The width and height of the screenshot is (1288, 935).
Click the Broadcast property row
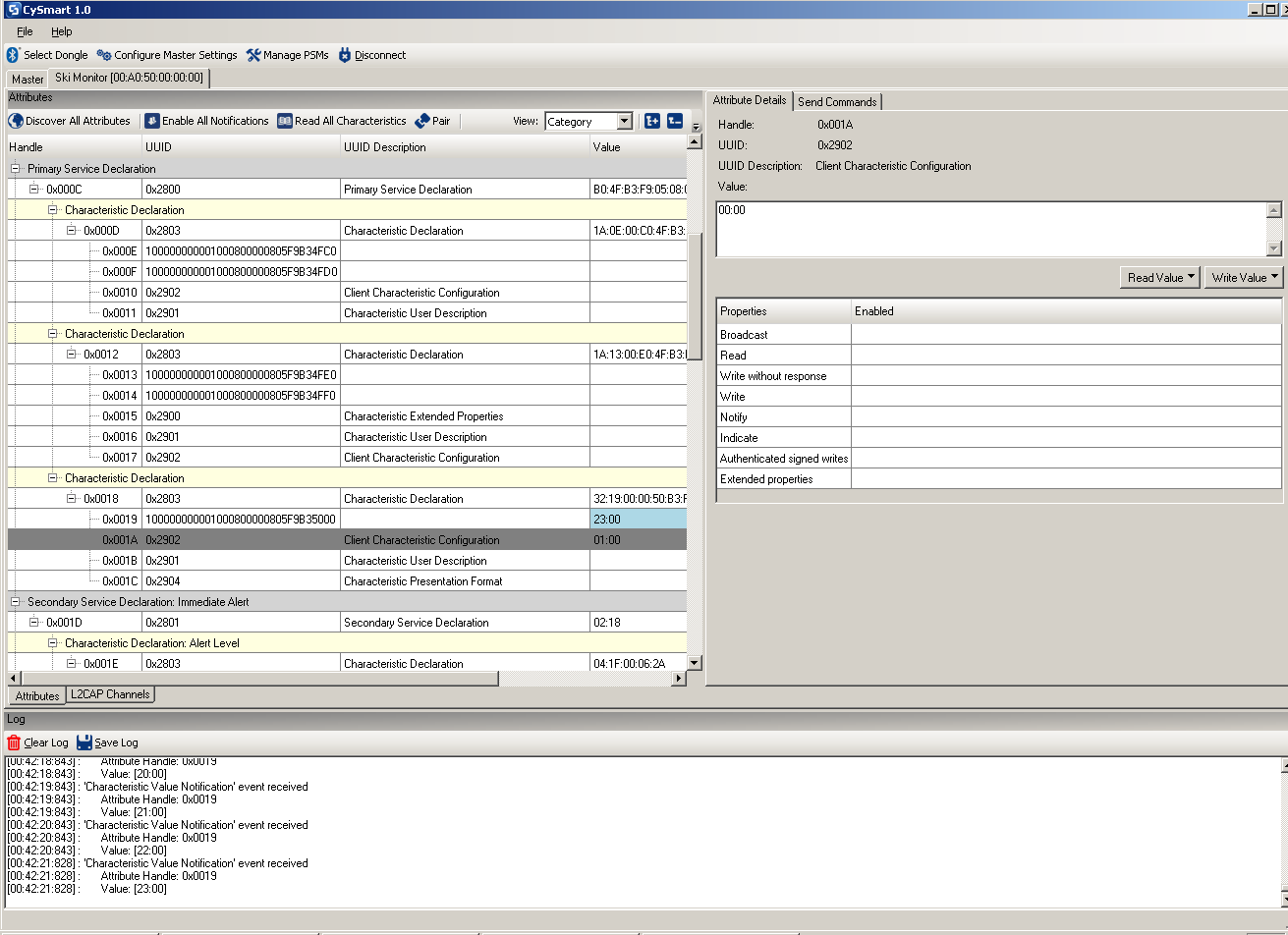click(x=999, y=335)
